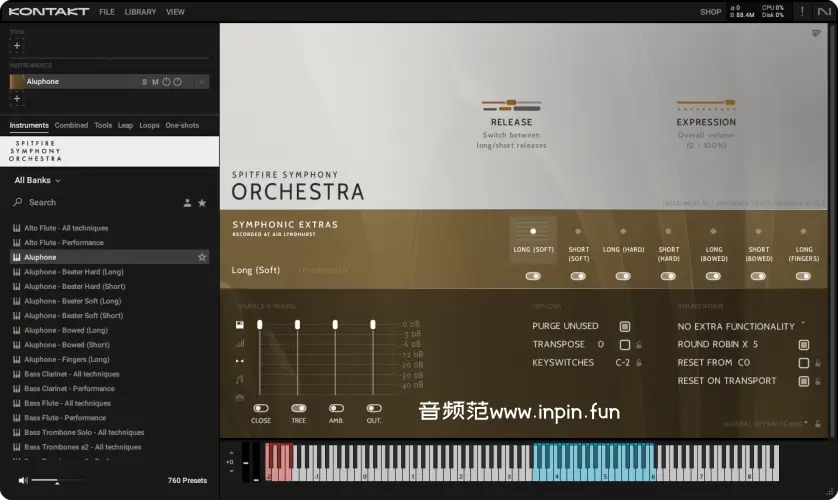Toggle the Long (Bowed) articulation switch
This screenshot has height=500, width=838.
(714, 276)
